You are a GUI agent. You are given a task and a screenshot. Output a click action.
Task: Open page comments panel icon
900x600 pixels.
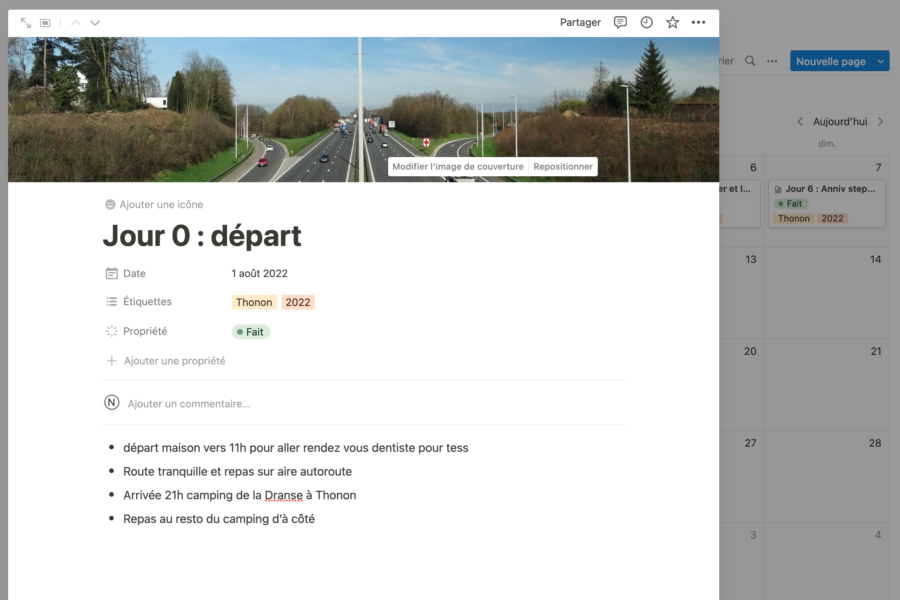coord(620,22)
